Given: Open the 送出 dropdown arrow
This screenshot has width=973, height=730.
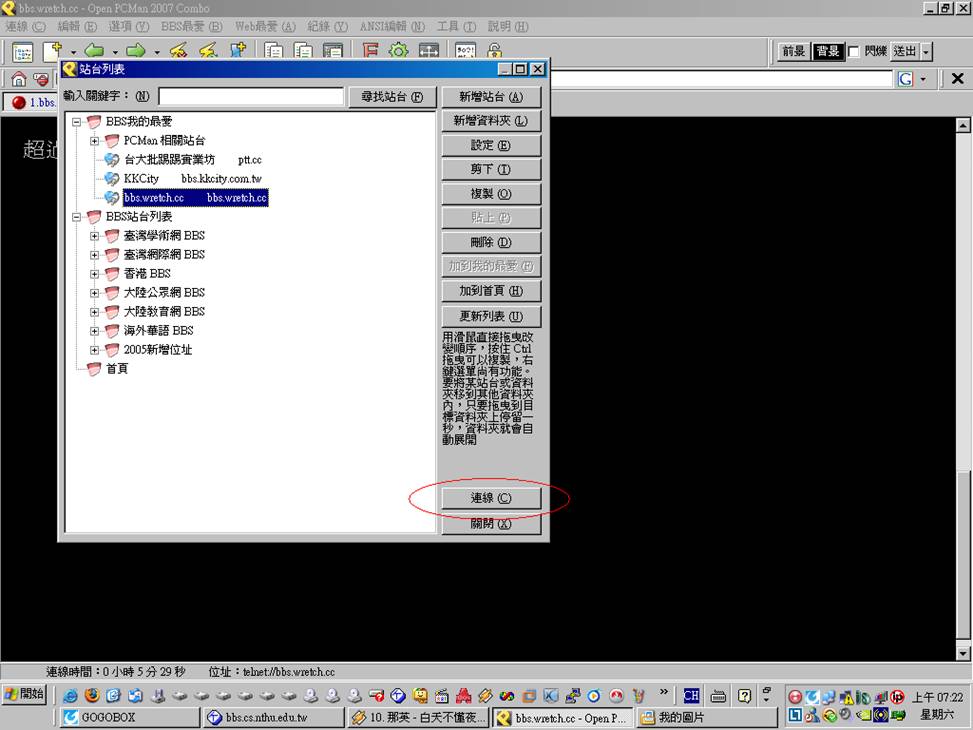Looking at the screenshot, I should [926, 51].
